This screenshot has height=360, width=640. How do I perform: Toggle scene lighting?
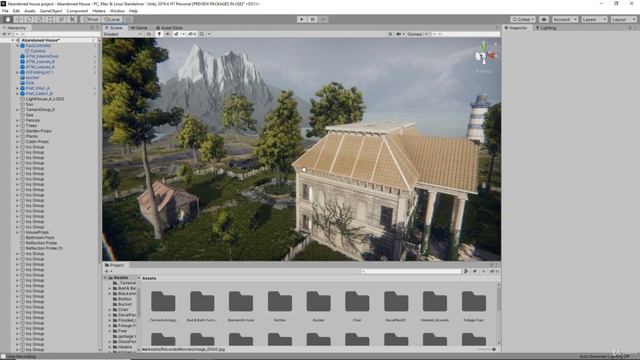[159, 34]
